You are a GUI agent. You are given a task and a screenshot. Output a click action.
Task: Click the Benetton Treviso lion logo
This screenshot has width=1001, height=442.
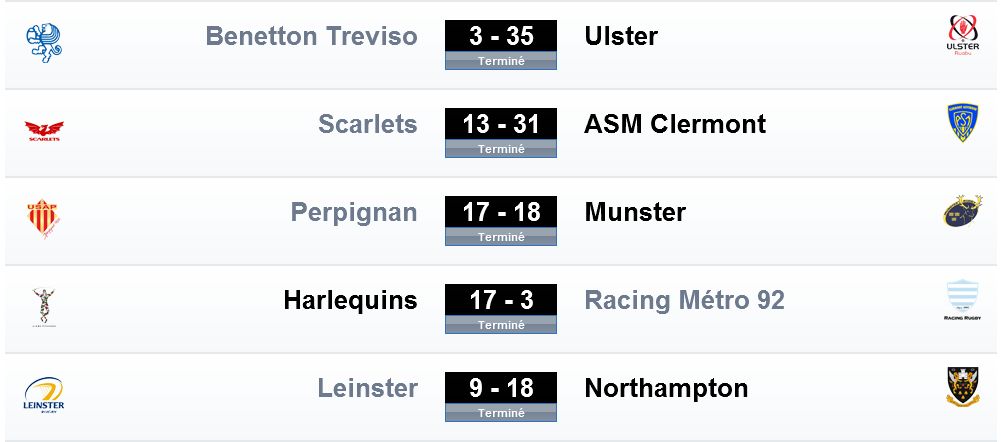[43, 43]
